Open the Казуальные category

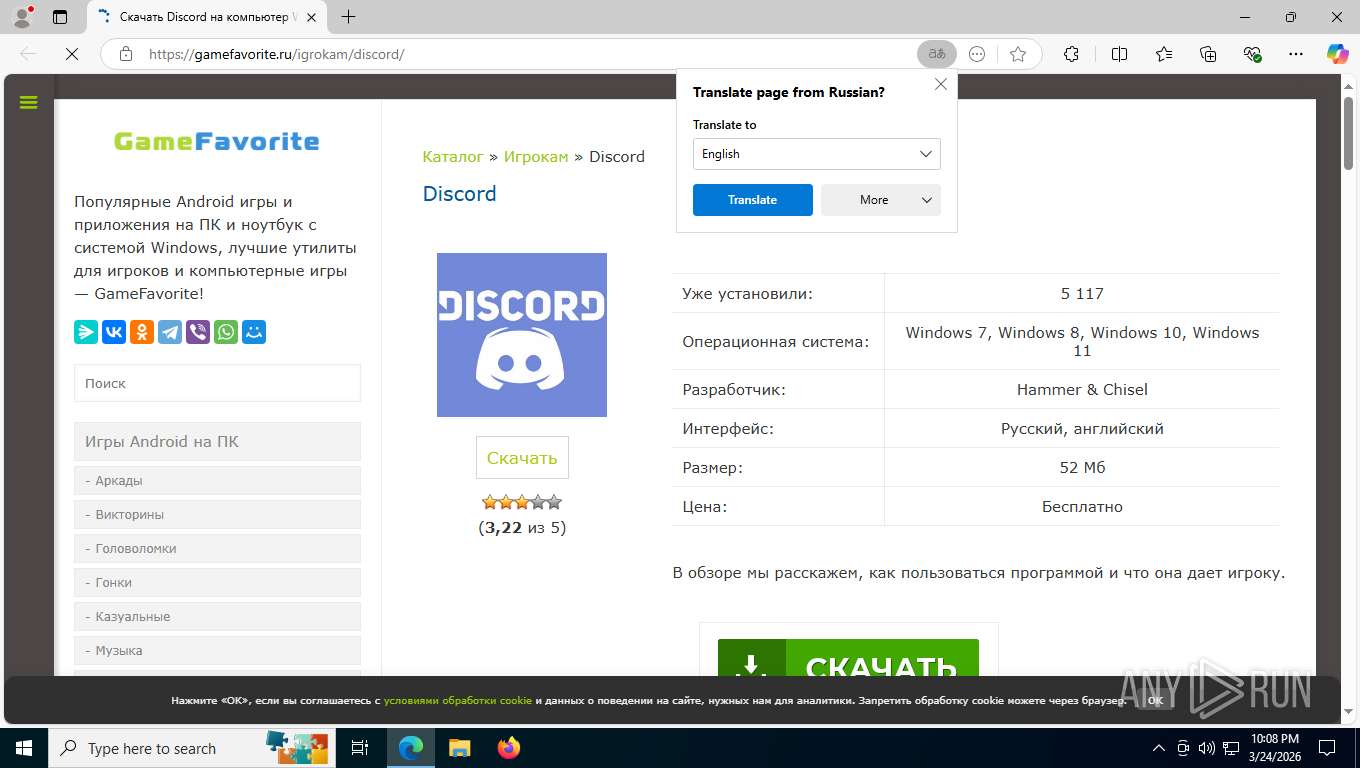(217, 616)
